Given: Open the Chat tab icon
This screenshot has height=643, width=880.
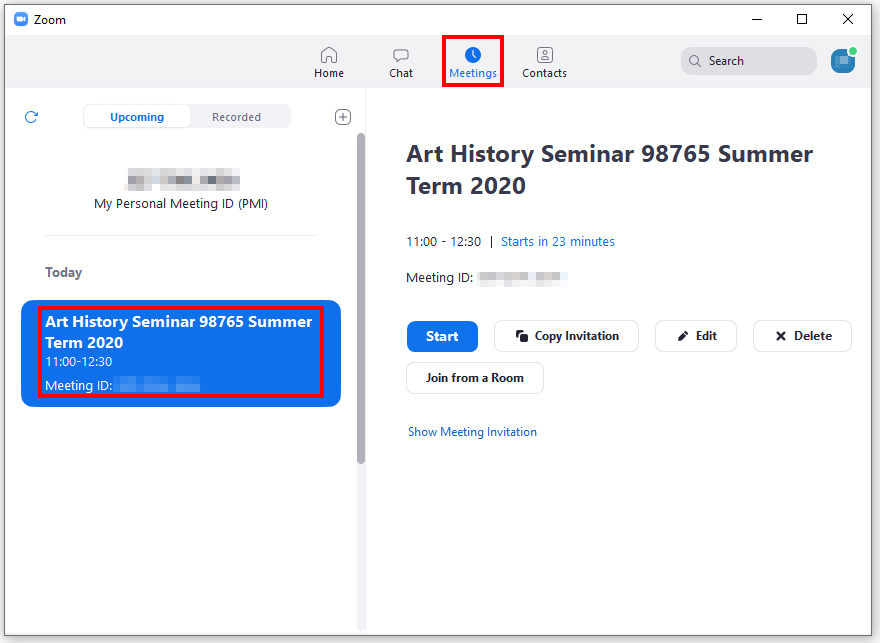Looking at the screenshot, I should (401, 55).
